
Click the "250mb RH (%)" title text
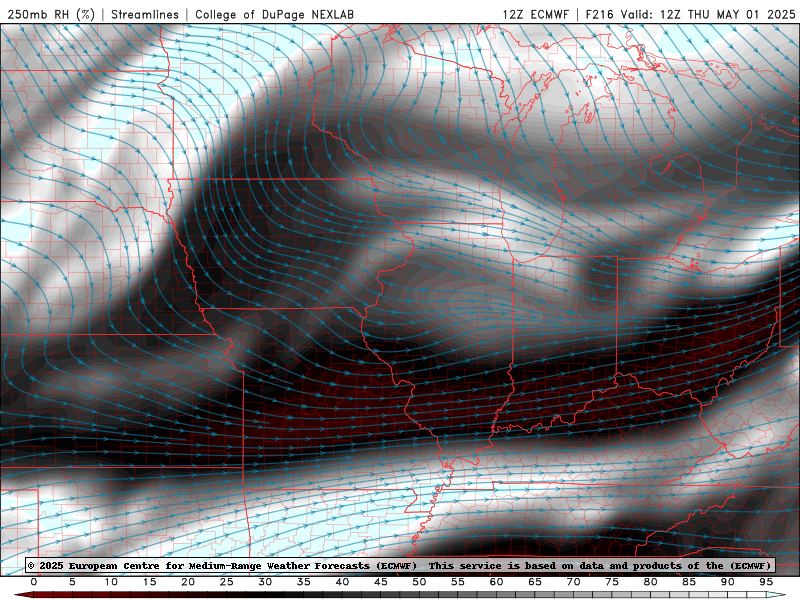click(x=51, y=14)
